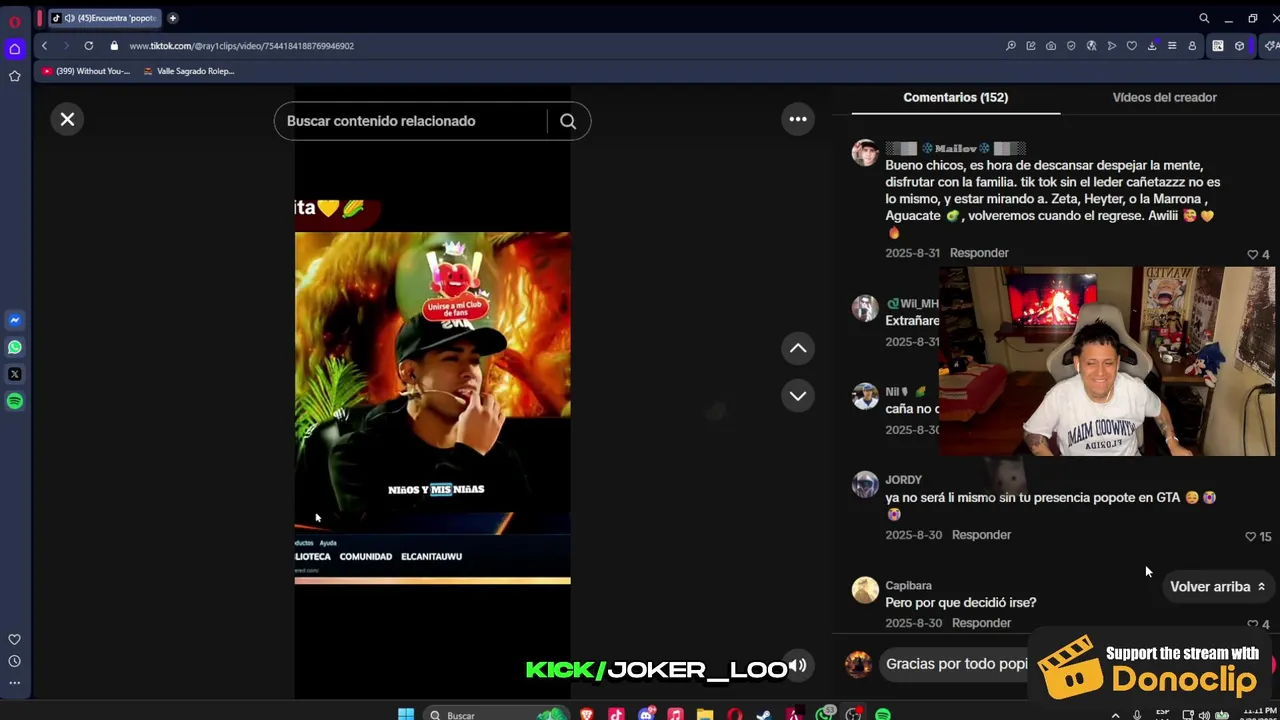Like Mailov's comment heart
This screenshot has height=720, width=1280.
click(1252, 255)
